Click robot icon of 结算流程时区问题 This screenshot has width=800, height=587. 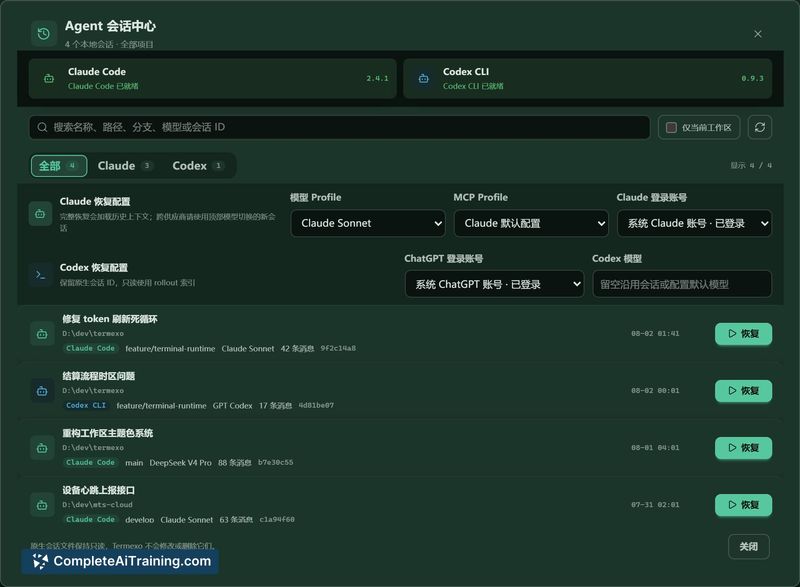(x=42, y=391)
